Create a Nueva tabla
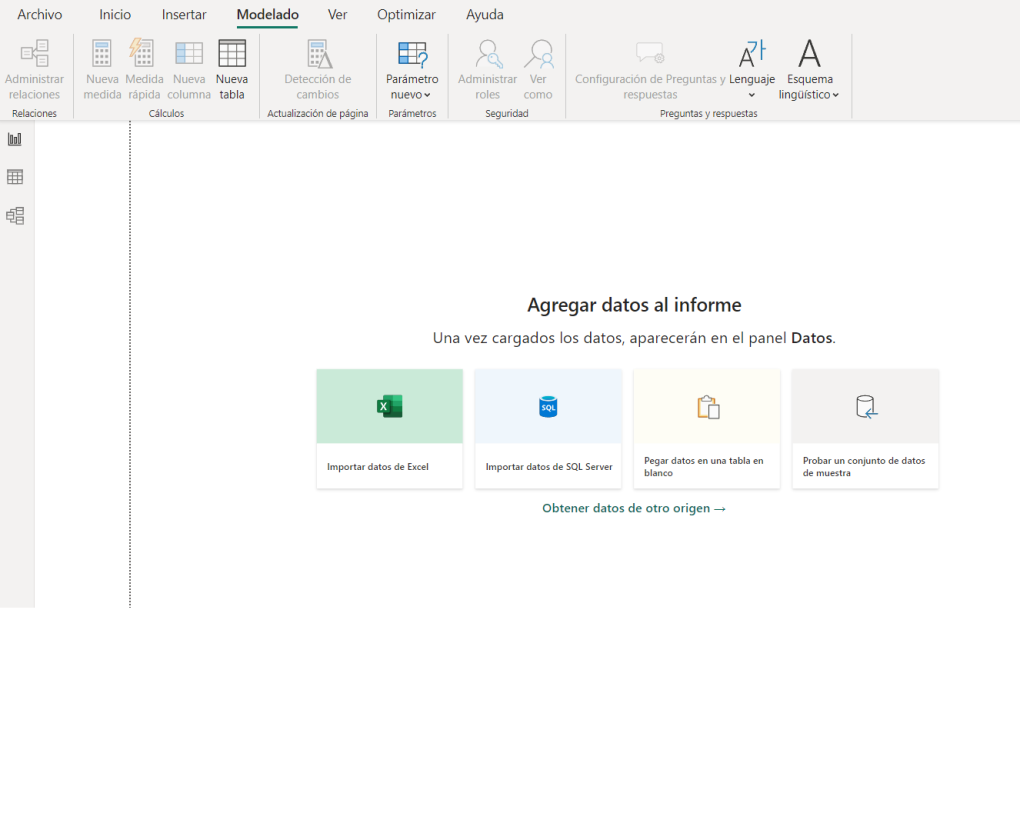1020x820 pixels. tap(232, 70)
